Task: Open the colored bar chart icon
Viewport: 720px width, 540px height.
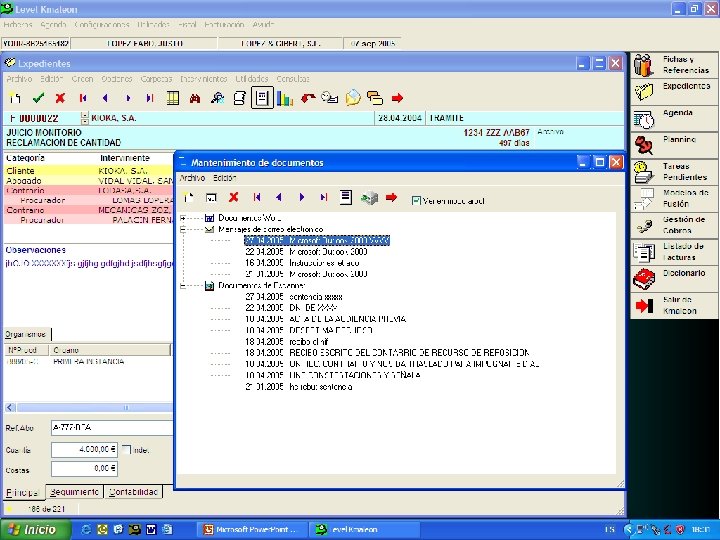Action: [285, 98]
